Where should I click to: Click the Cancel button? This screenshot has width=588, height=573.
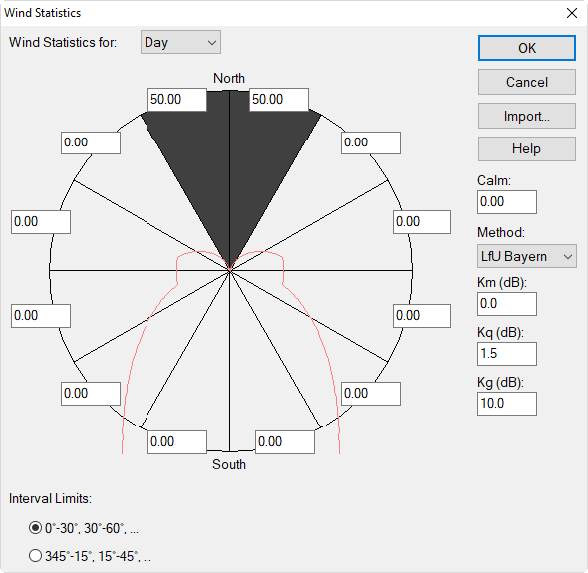tap(526, 82)
